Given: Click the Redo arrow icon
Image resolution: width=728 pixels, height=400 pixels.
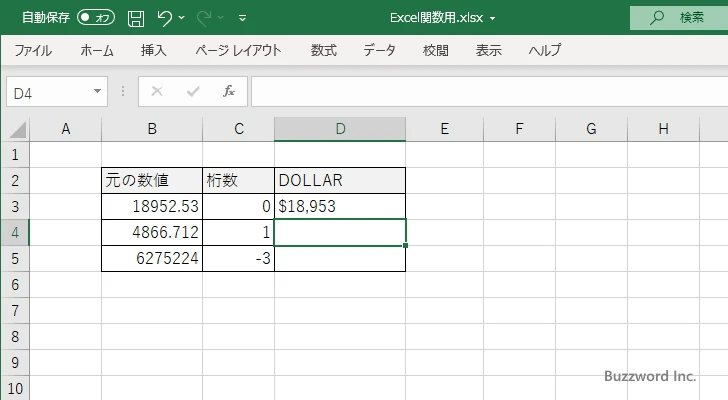Looking at the screenshot, I should (203, 18).
